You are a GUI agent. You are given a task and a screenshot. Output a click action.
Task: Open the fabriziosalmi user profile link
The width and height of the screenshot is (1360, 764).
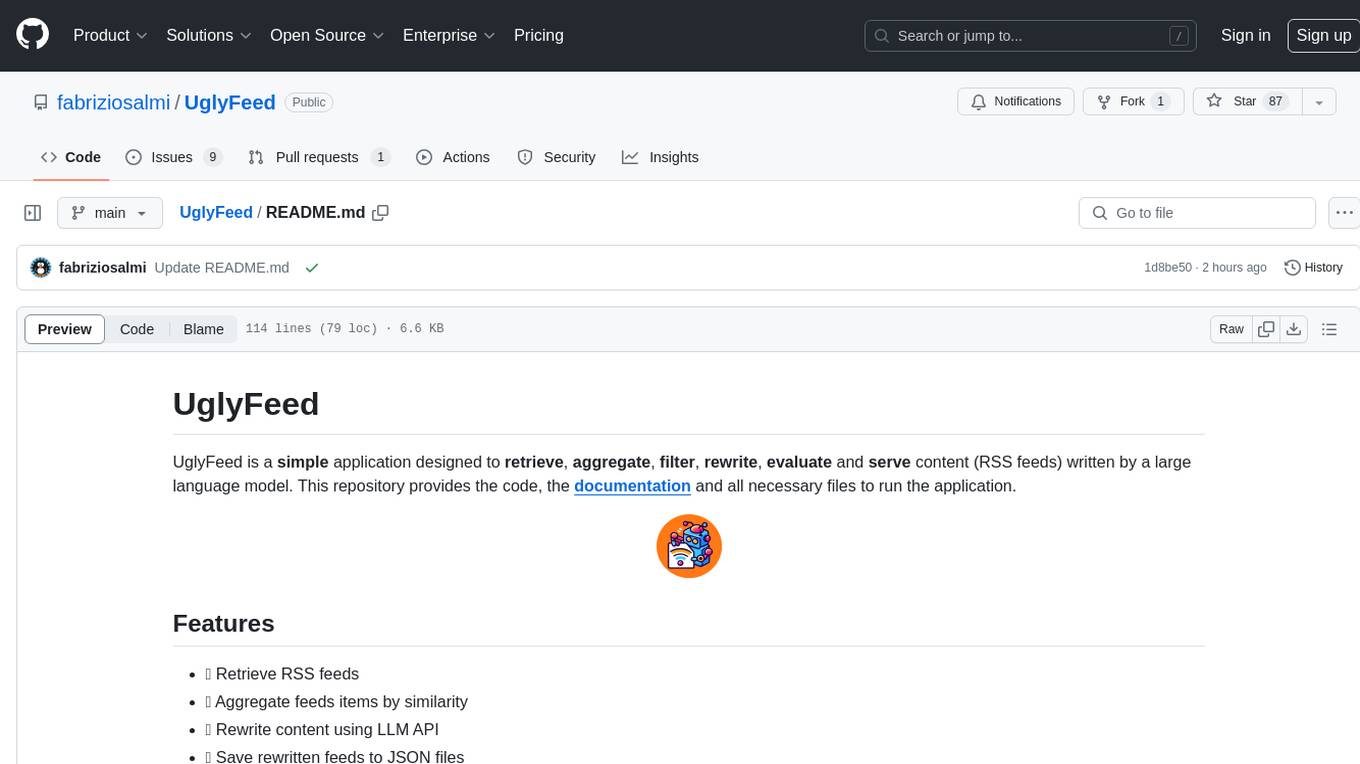tap(113, 102)
